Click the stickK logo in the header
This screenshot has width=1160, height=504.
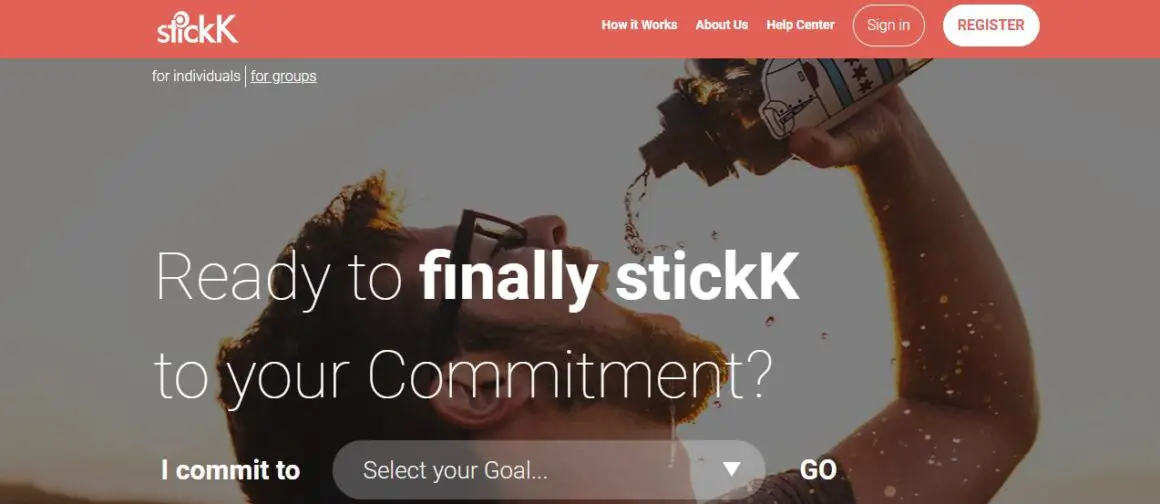tap(198, 27)
